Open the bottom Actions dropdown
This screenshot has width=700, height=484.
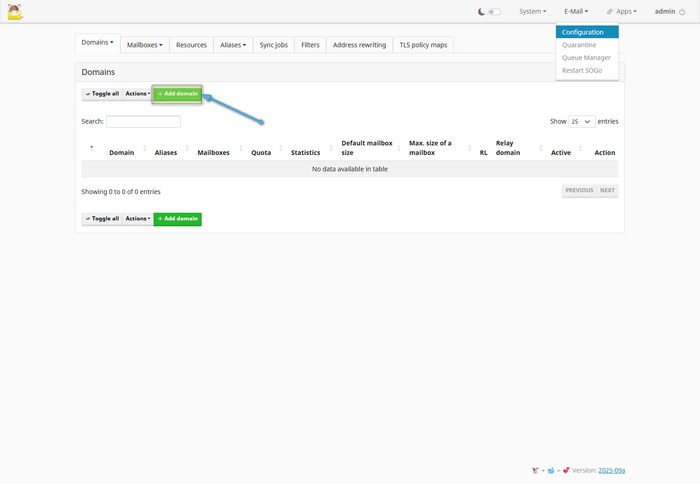(138, 219)
